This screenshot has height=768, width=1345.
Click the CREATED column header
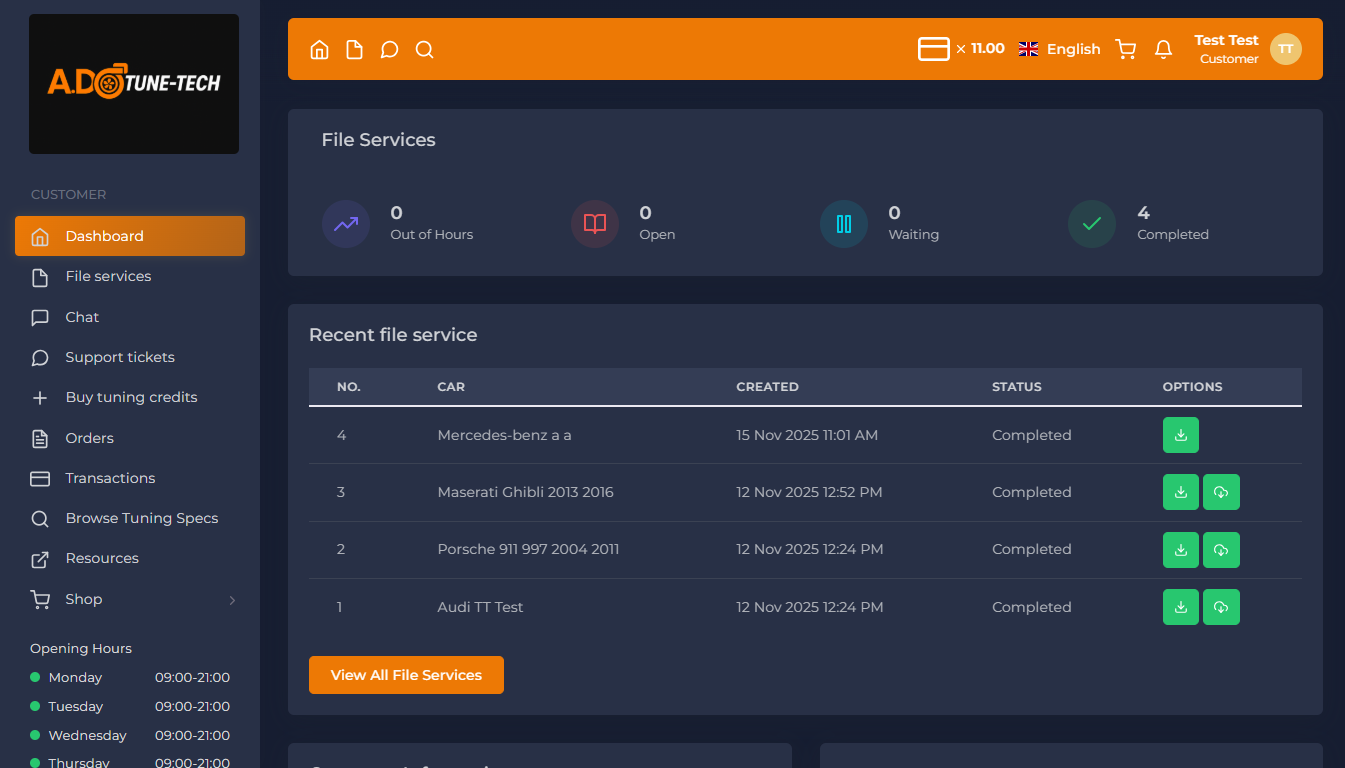(767, 387)
